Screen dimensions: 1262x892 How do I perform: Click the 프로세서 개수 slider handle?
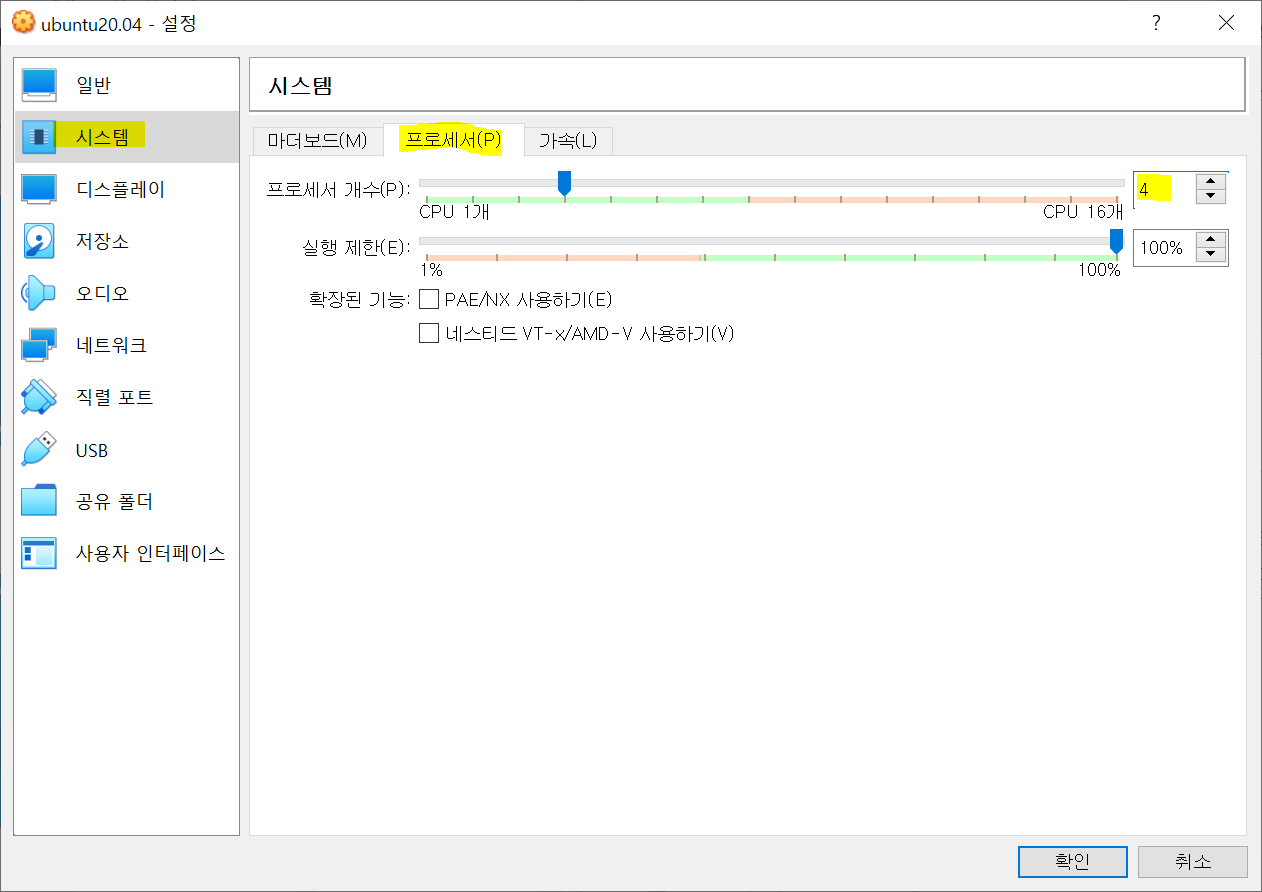coord(564,182)
